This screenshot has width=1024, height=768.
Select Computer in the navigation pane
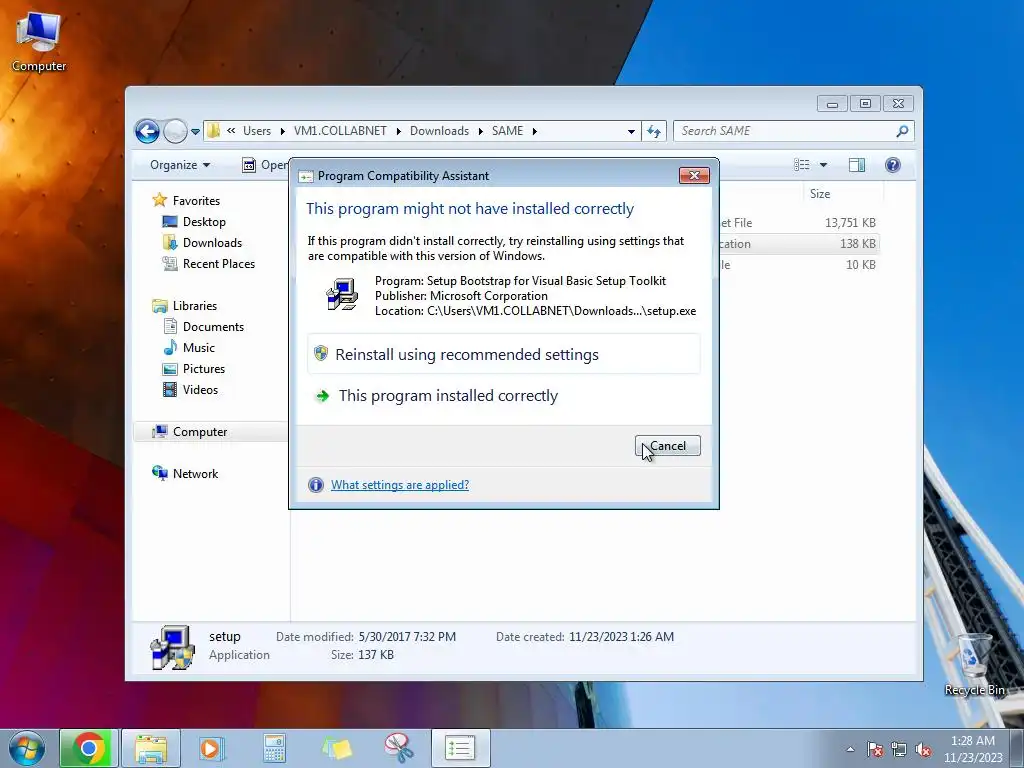point(200,432)
